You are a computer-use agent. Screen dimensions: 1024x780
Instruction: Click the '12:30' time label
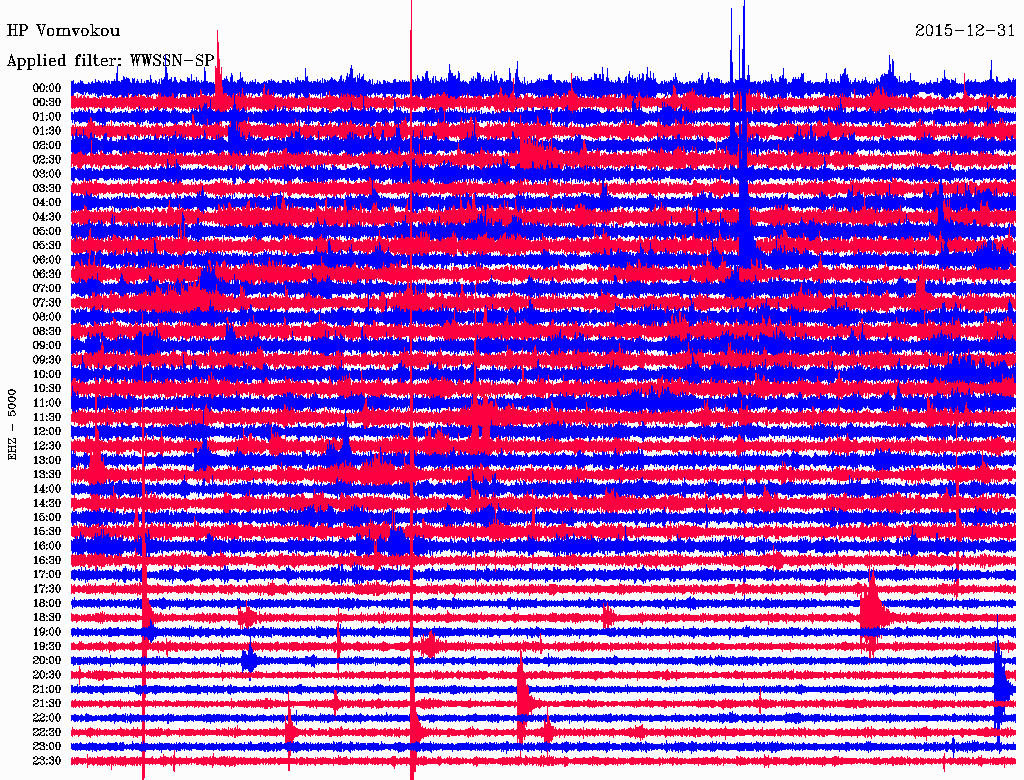pyautogui.click(x=46, y=446)
